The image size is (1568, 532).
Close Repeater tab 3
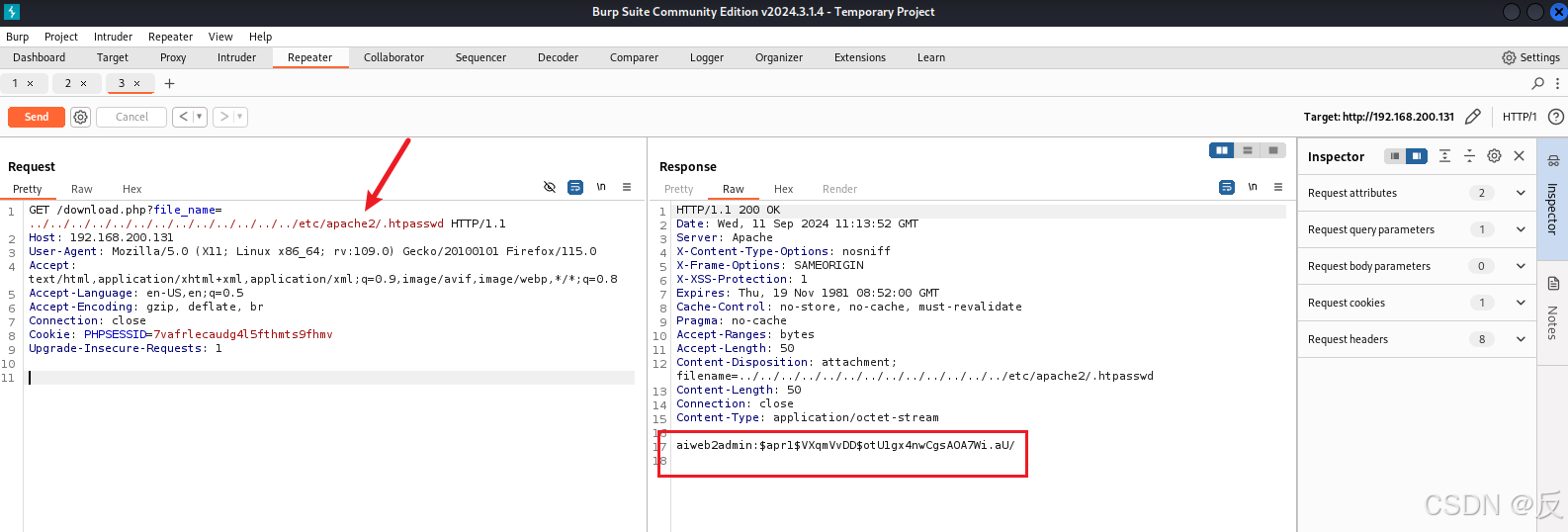[x=136, y=83]
